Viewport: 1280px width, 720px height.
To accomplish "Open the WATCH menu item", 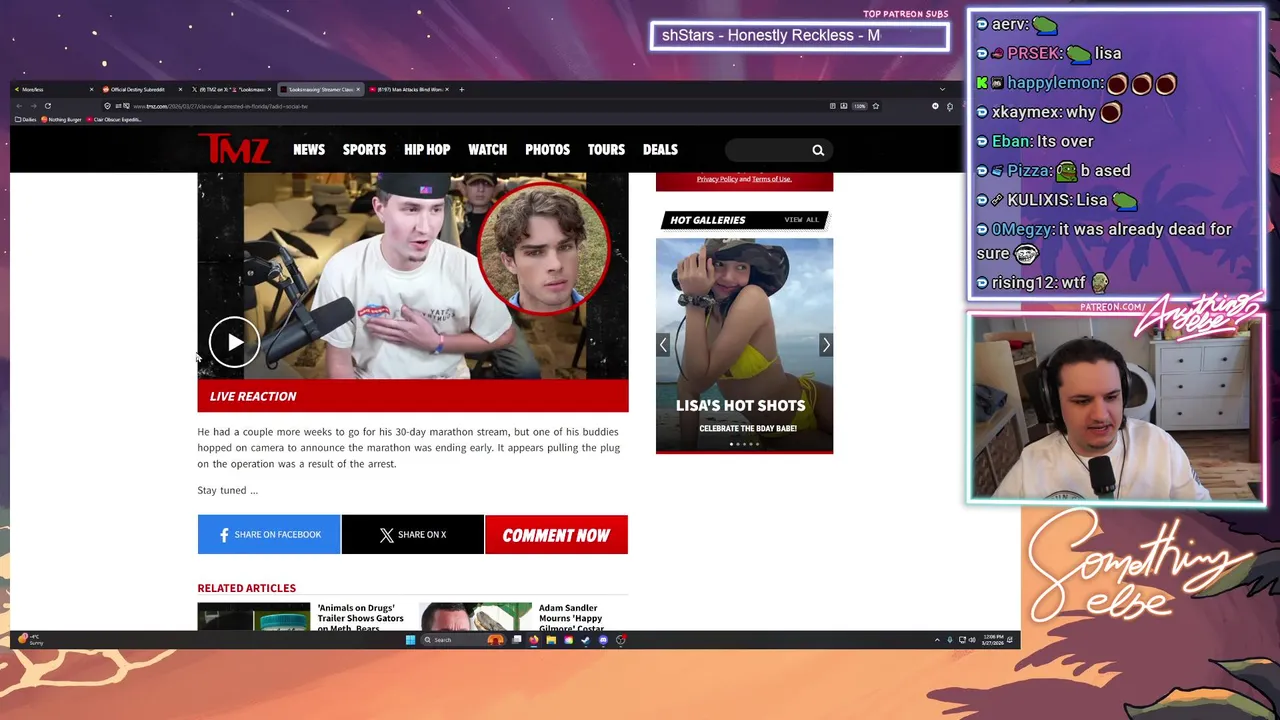I will point(488,149).
